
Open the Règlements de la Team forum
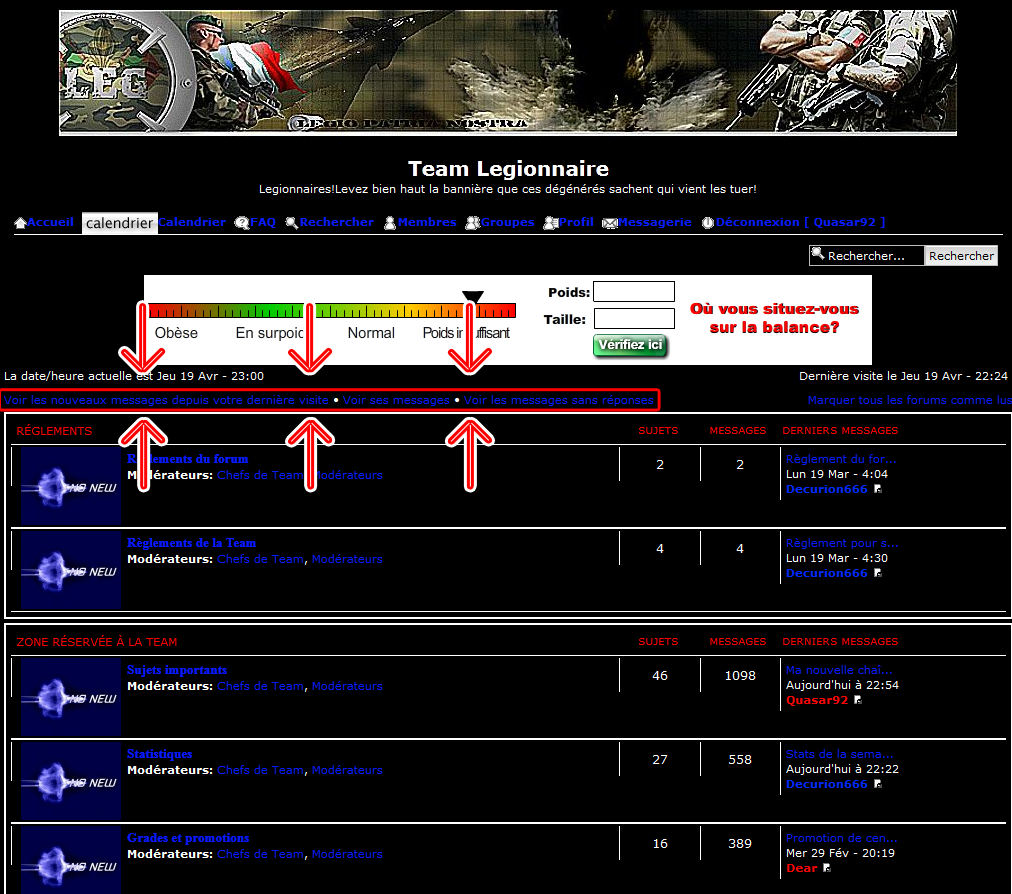pos(191,543)
